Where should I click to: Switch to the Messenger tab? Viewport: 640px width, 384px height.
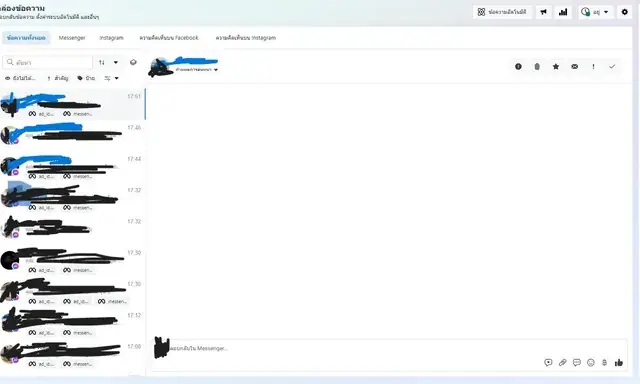click(72, 38)
